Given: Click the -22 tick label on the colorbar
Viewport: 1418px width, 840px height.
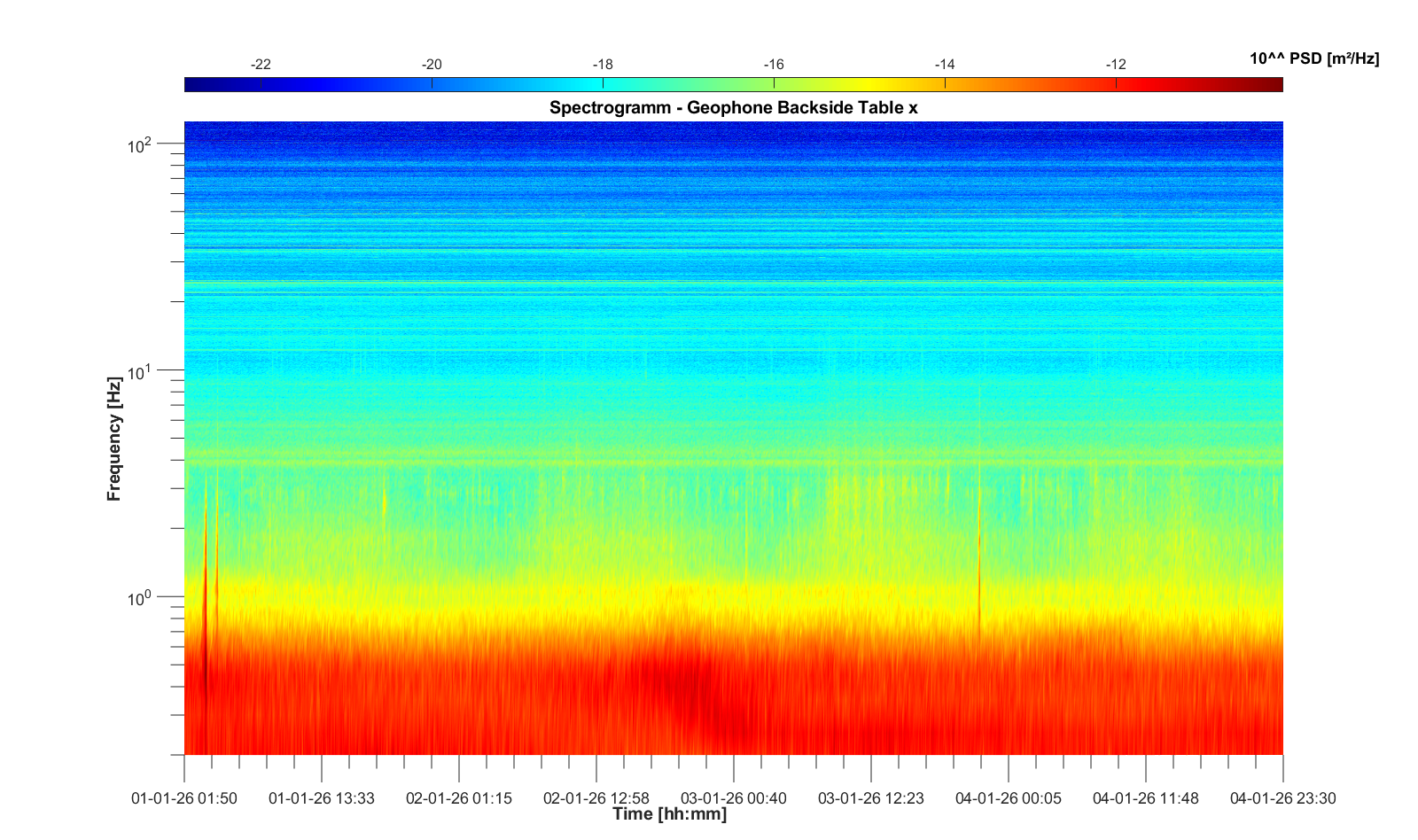Looking at the screenshot, I should pos(261,65).
